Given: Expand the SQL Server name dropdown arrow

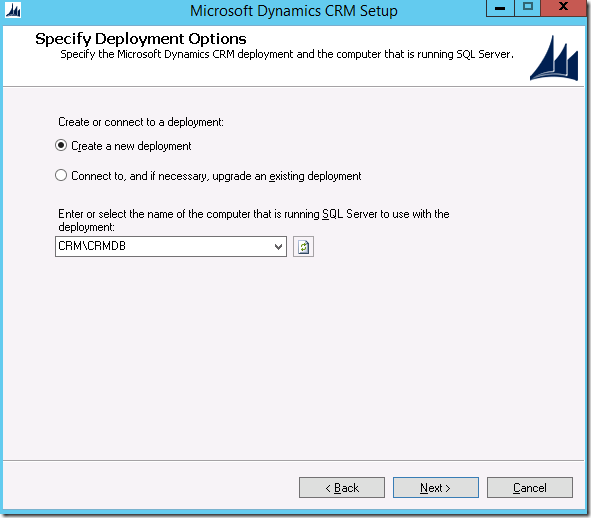Looking at the screenshot, I should click(278, 247).
